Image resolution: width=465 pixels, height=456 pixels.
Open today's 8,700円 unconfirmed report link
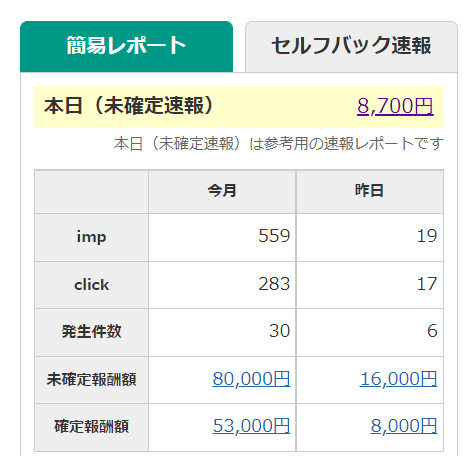coord(395,106)
